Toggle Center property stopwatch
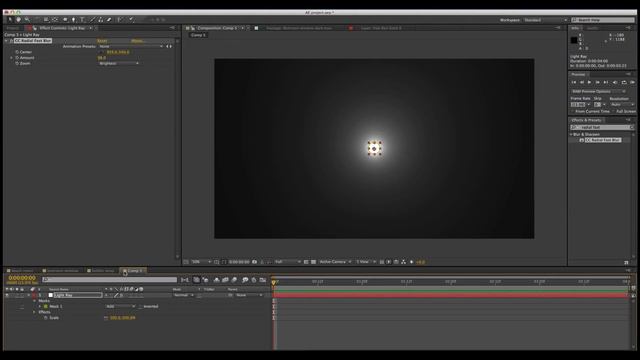 (x=17, y=52)
